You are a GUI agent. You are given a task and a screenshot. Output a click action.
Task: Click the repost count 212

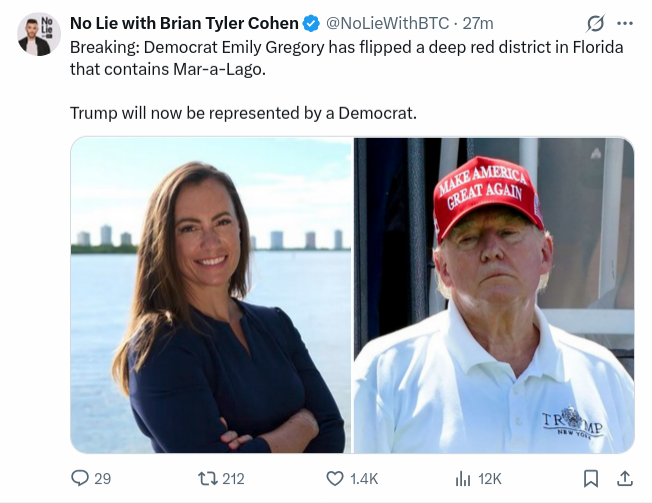[x=233, y=479]
